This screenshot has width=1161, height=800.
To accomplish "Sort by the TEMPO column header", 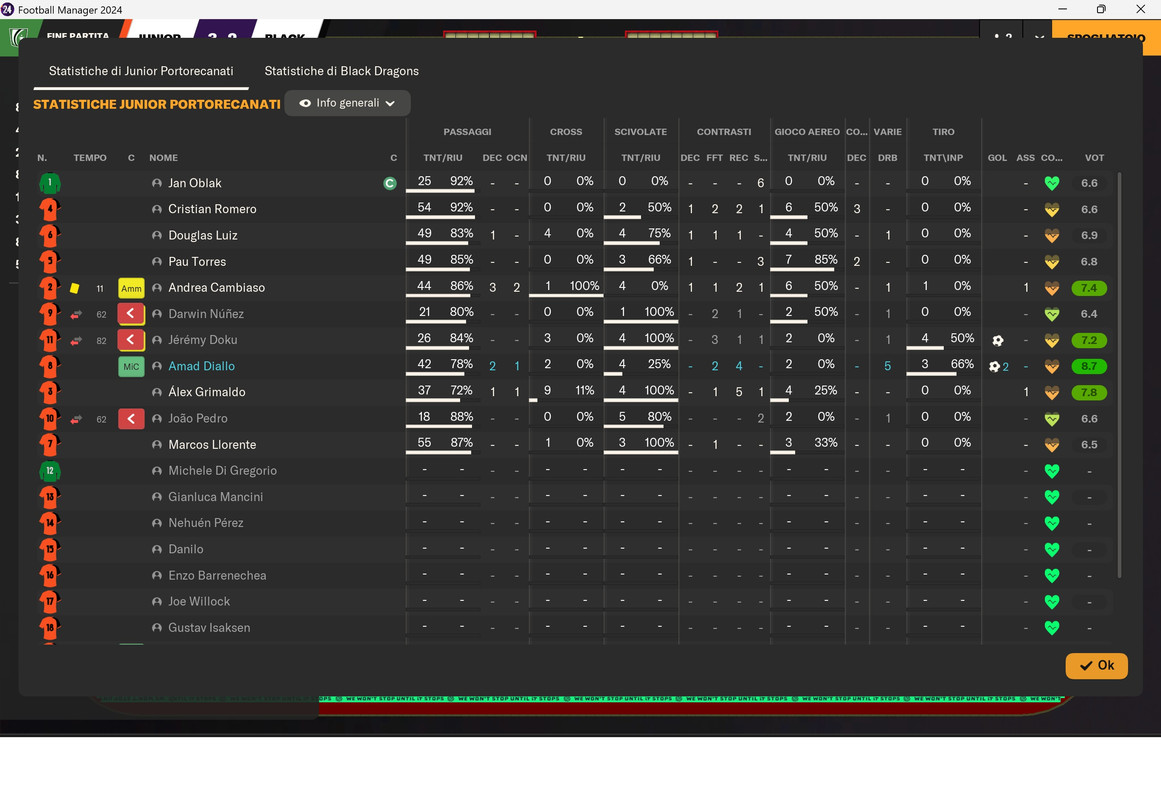I will coord(90,158).
